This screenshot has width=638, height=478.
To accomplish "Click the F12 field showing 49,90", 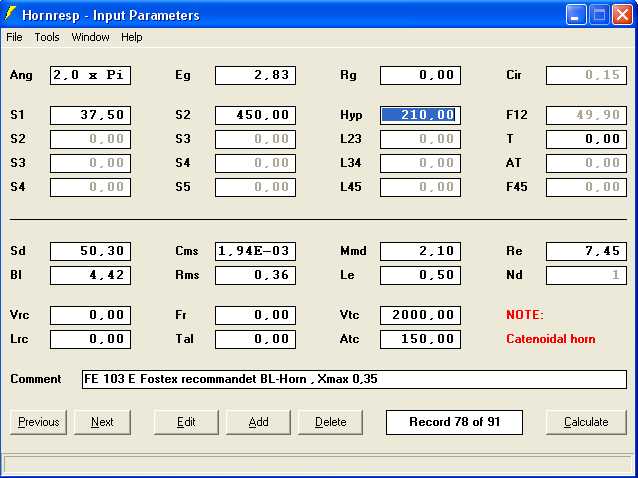I will coord(586,115).
